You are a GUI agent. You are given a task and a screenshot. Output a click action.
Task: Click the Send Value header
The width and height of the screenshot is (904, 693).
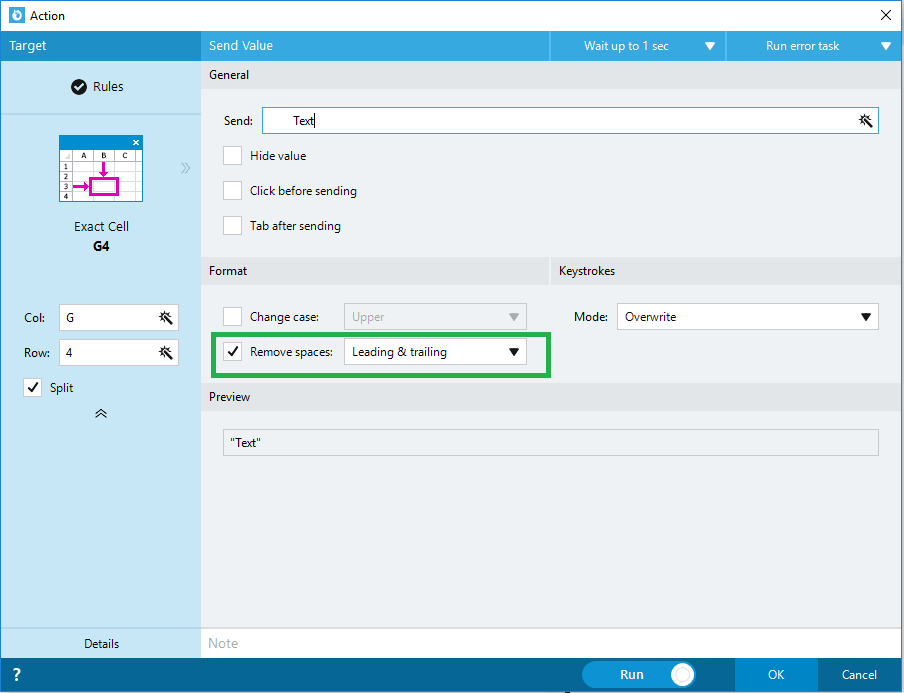[x=375, y=46]
